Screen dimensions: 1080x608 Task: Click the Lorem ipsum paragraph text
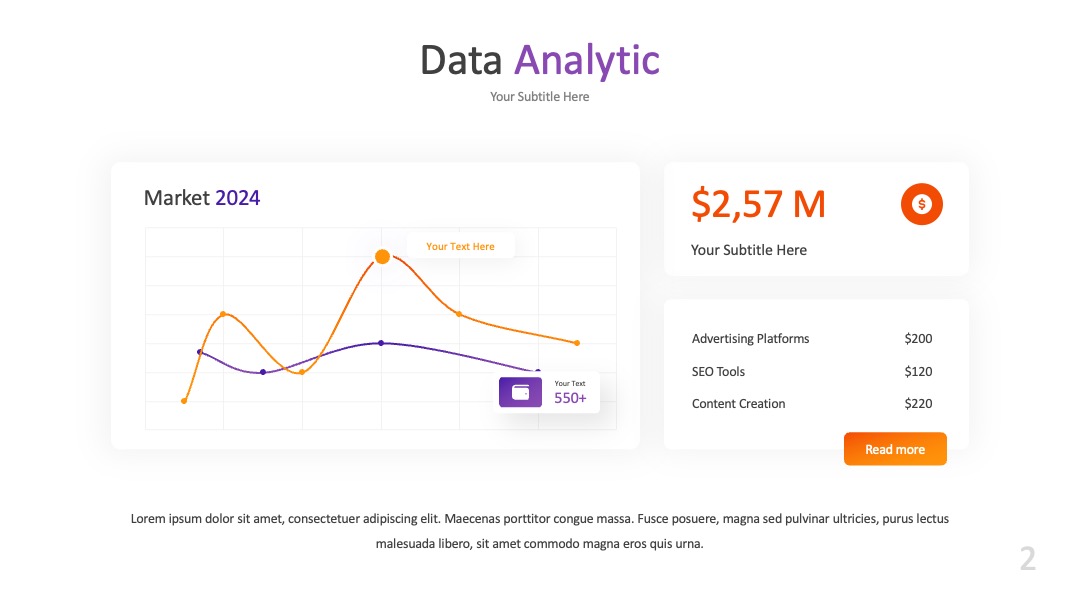coord(539,531)
